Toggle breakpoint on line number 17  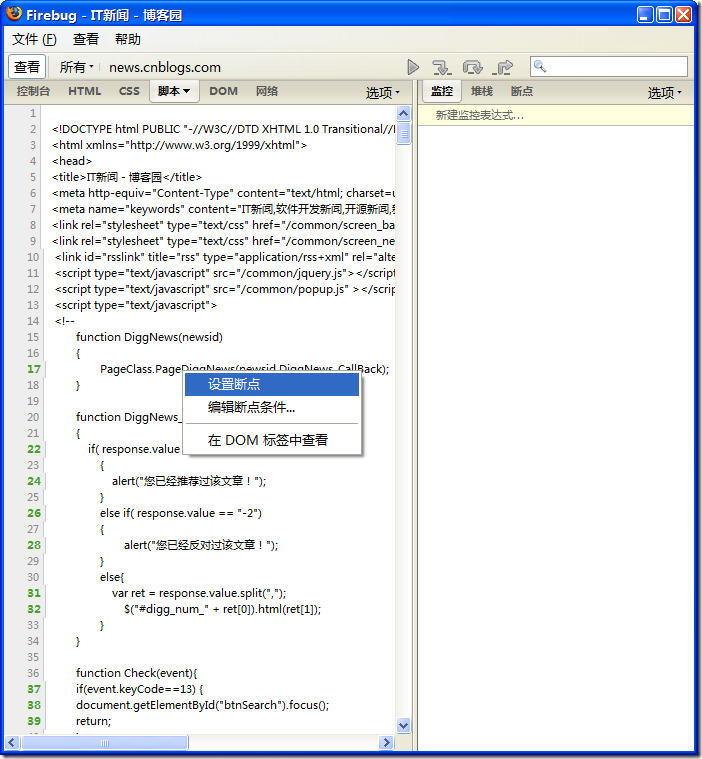[33, 369]
